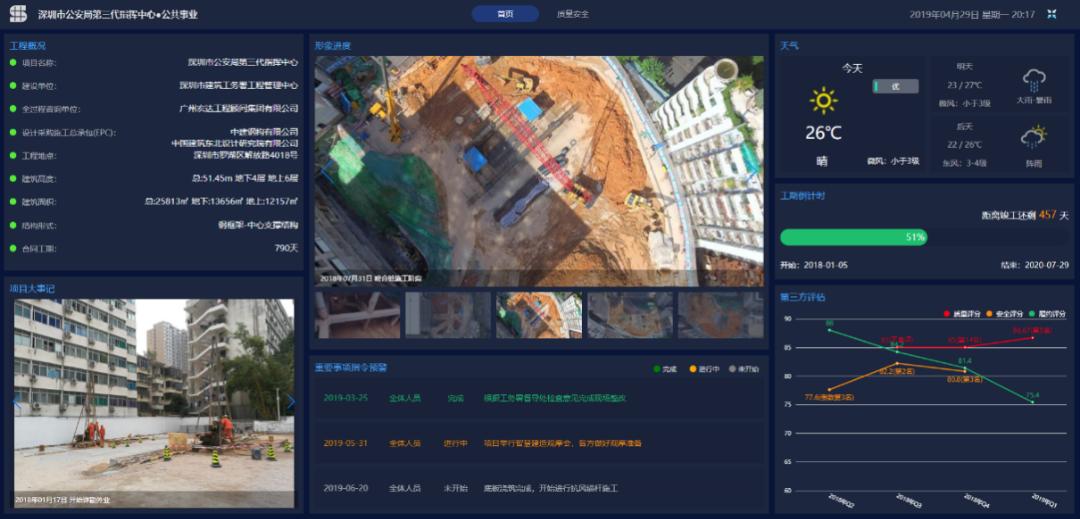Select the third aerial thumbnail under 形象进度

[x=539, y=315]
